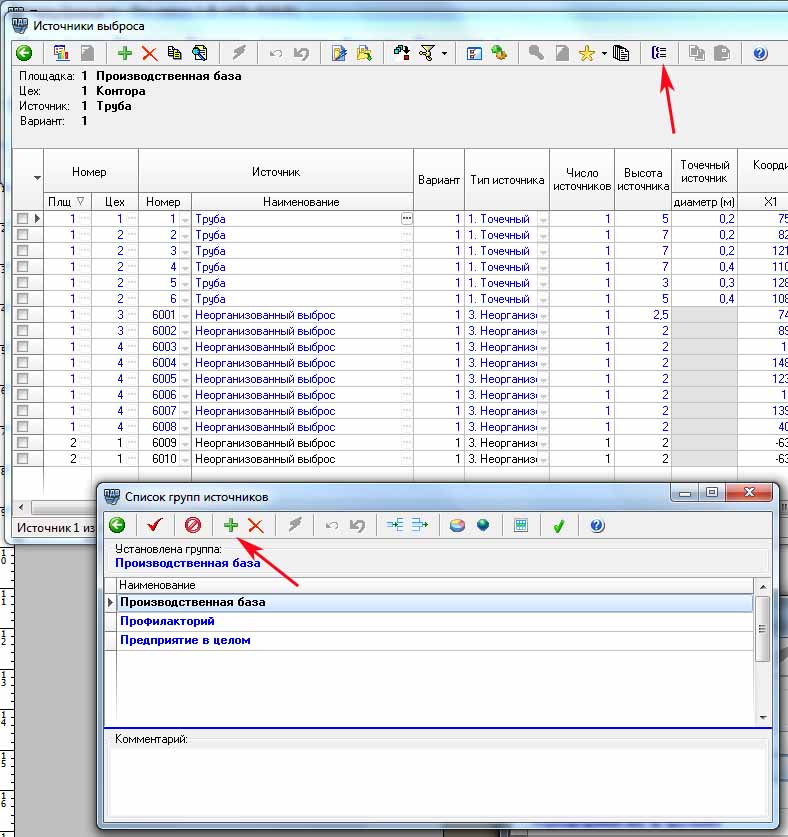Select the Предприятие в целом group
This screenshot has width=788, height=837.
click(185, 640)
